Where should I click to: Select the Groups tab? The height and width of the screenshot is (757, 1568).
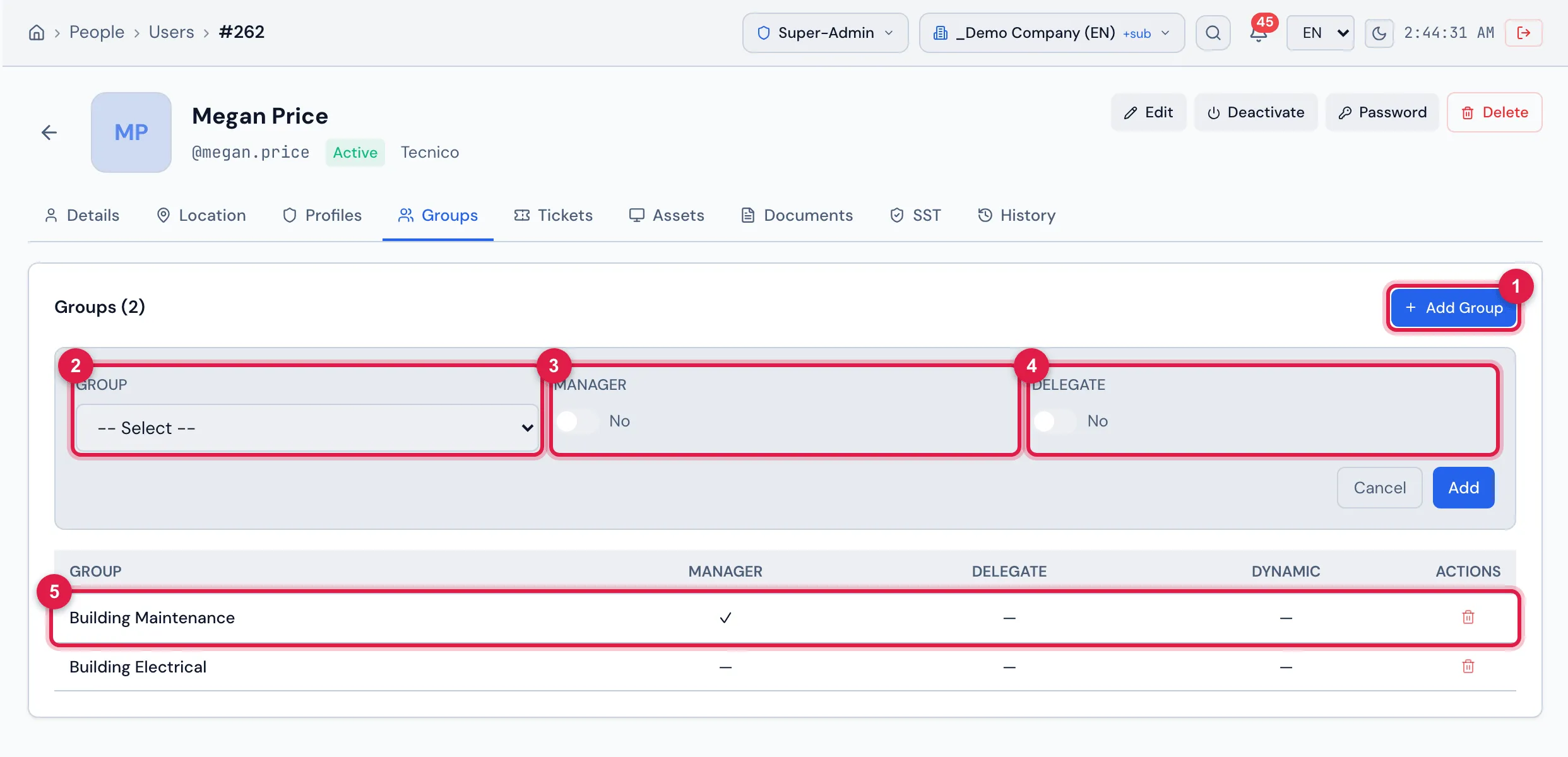pyautogui.click(x=438, y=215)
